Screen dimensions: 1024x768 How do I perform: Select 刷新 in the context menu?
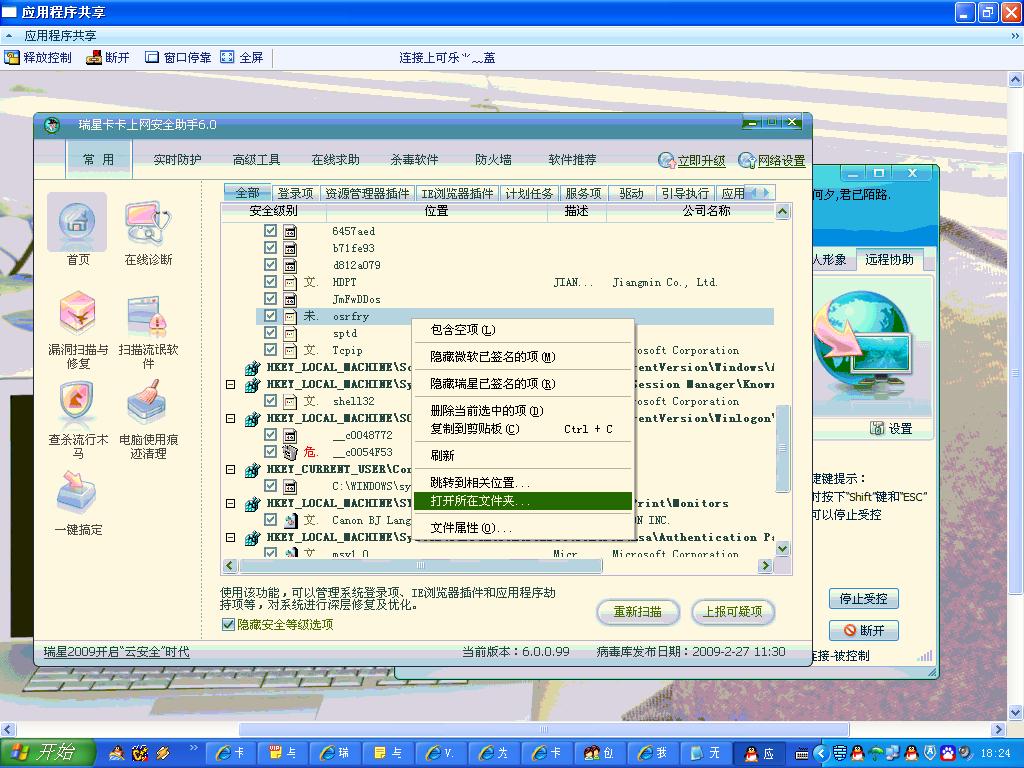pyautogui.click(x=522, y=455)
